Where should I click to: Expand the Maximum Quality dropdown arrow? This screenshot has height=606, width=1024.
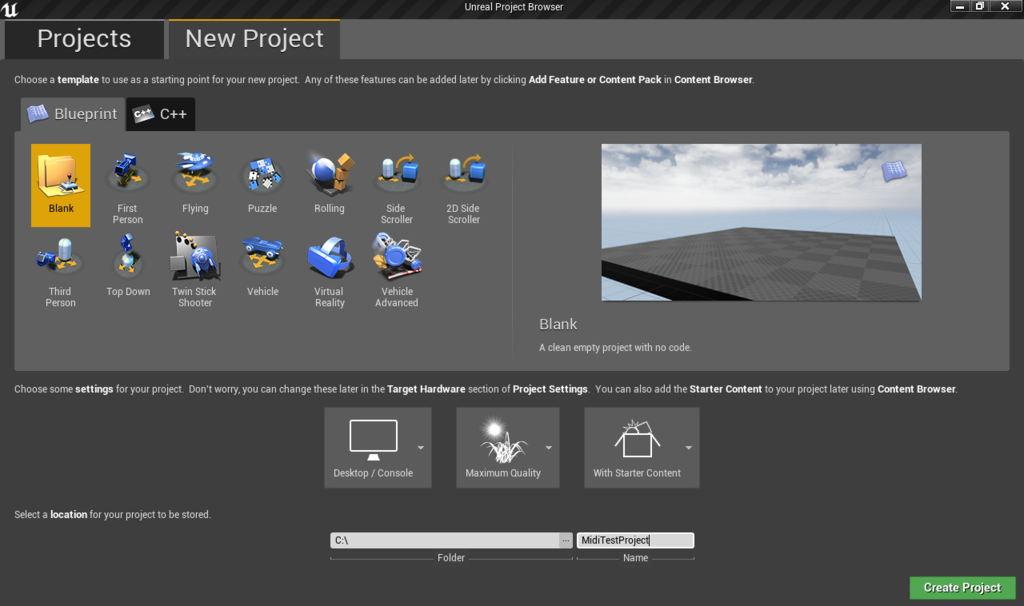pos(549,447)
